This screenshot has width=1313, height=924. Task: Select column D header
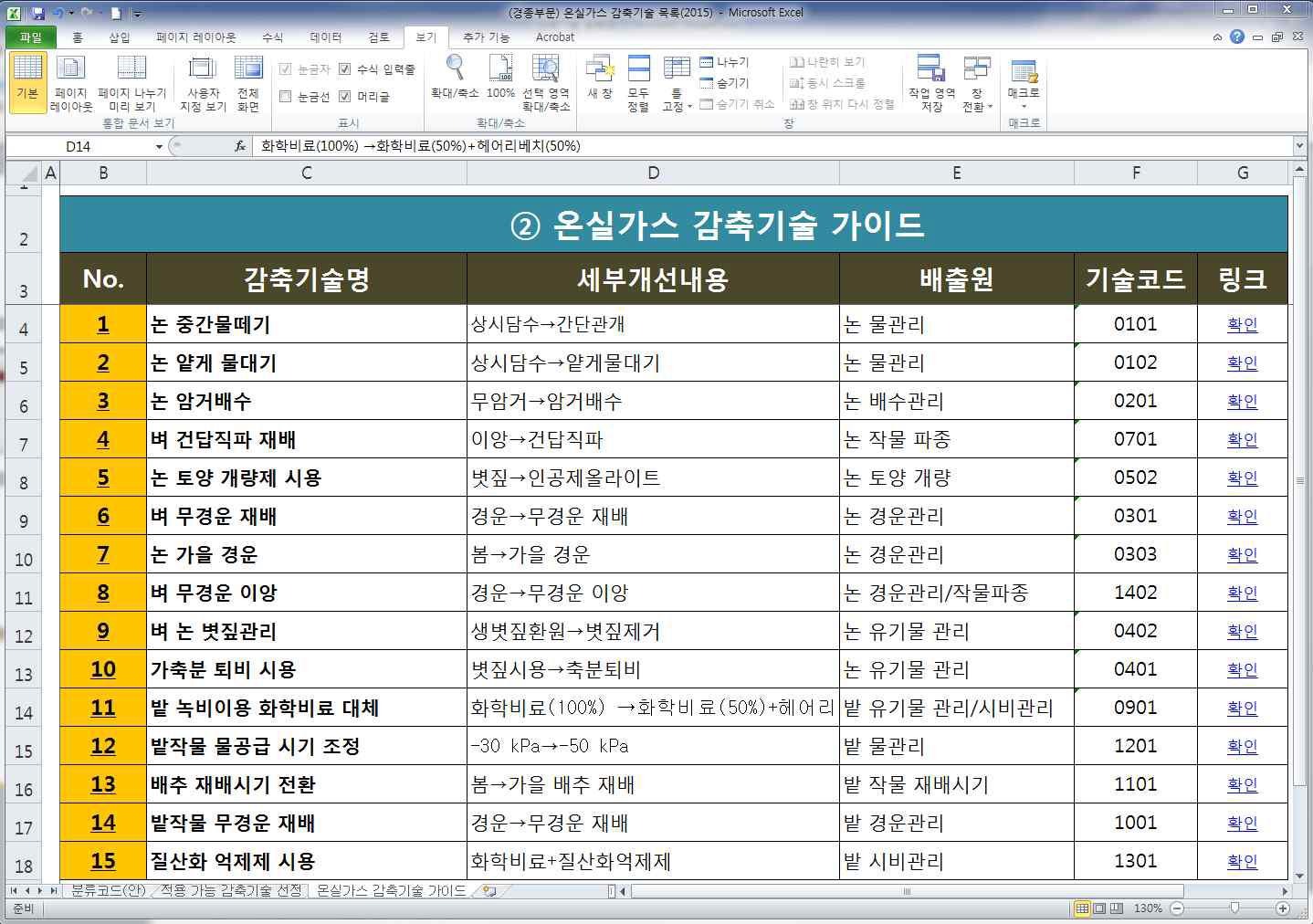[653, 173]
